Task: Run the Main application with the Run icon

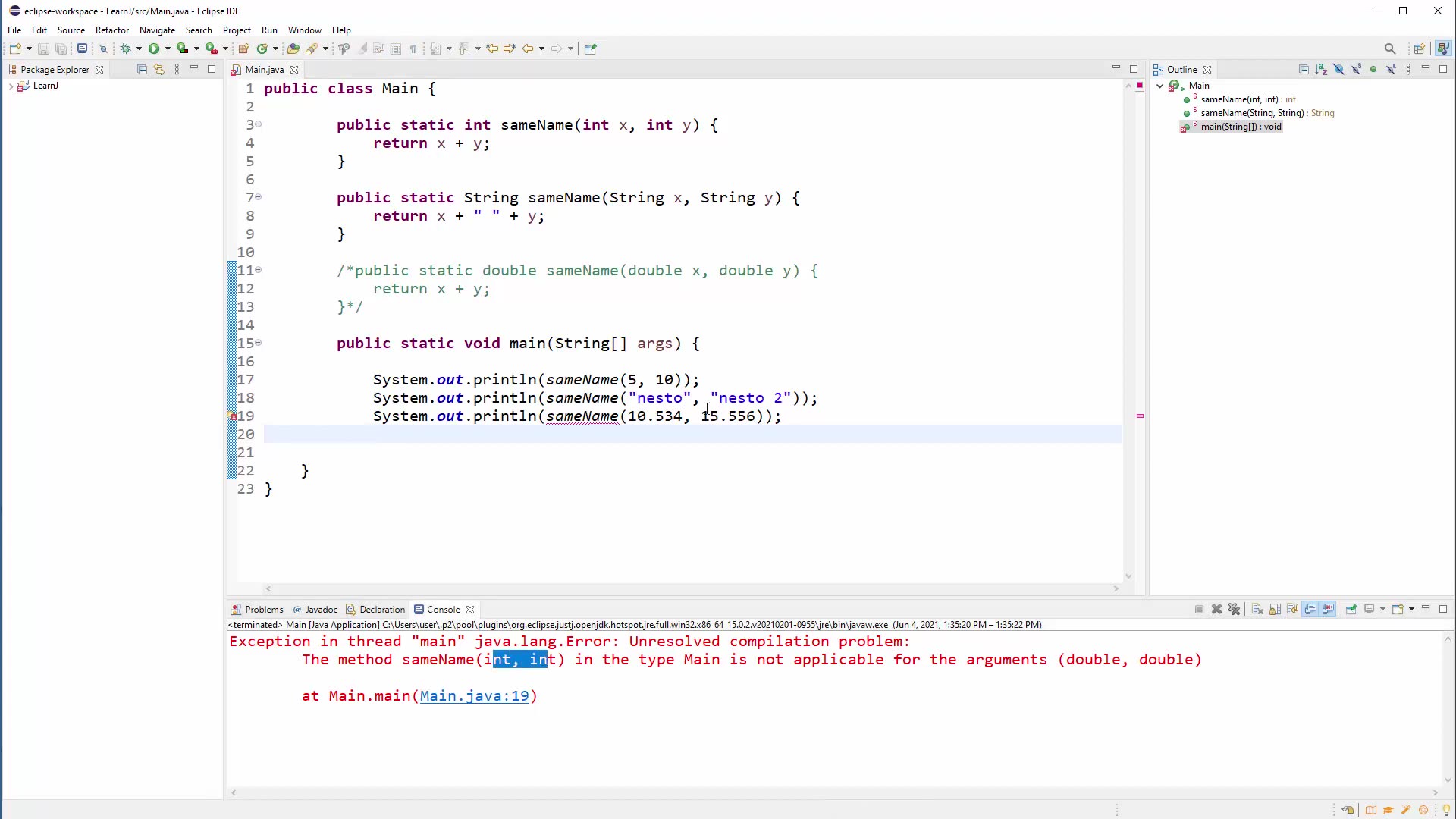Action: (154, 49)
